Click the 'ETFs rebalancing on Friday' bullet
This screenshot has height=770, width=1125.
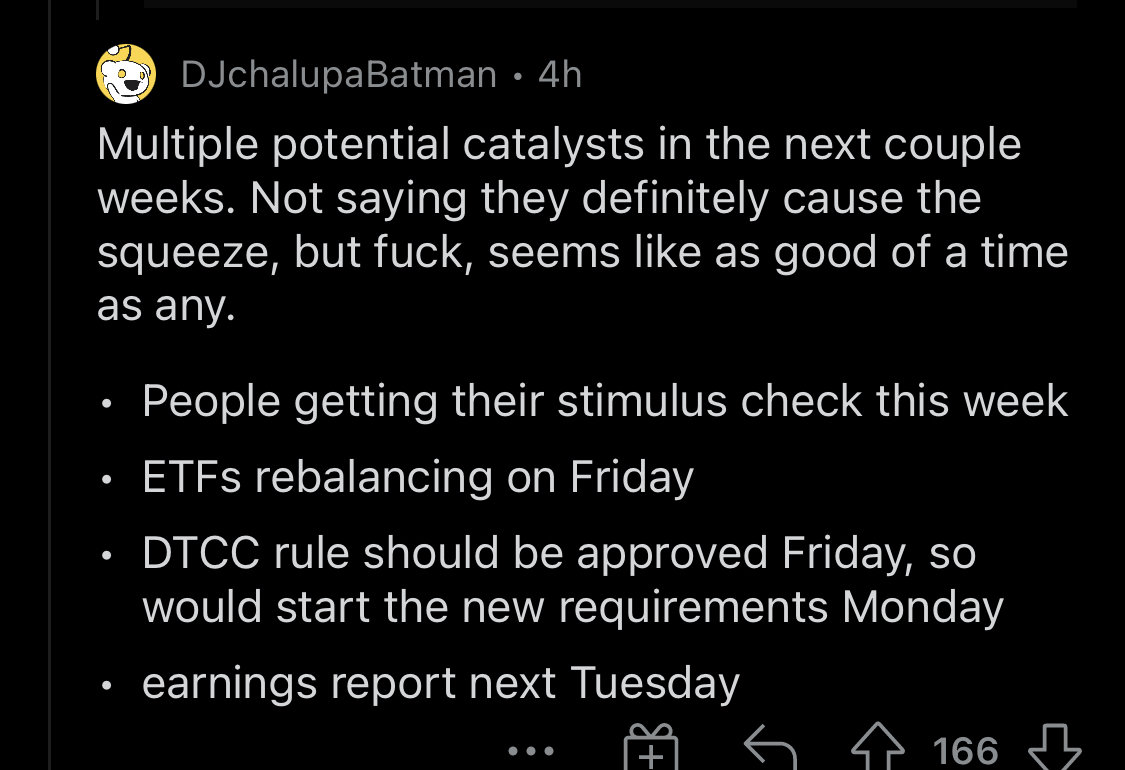418,477
